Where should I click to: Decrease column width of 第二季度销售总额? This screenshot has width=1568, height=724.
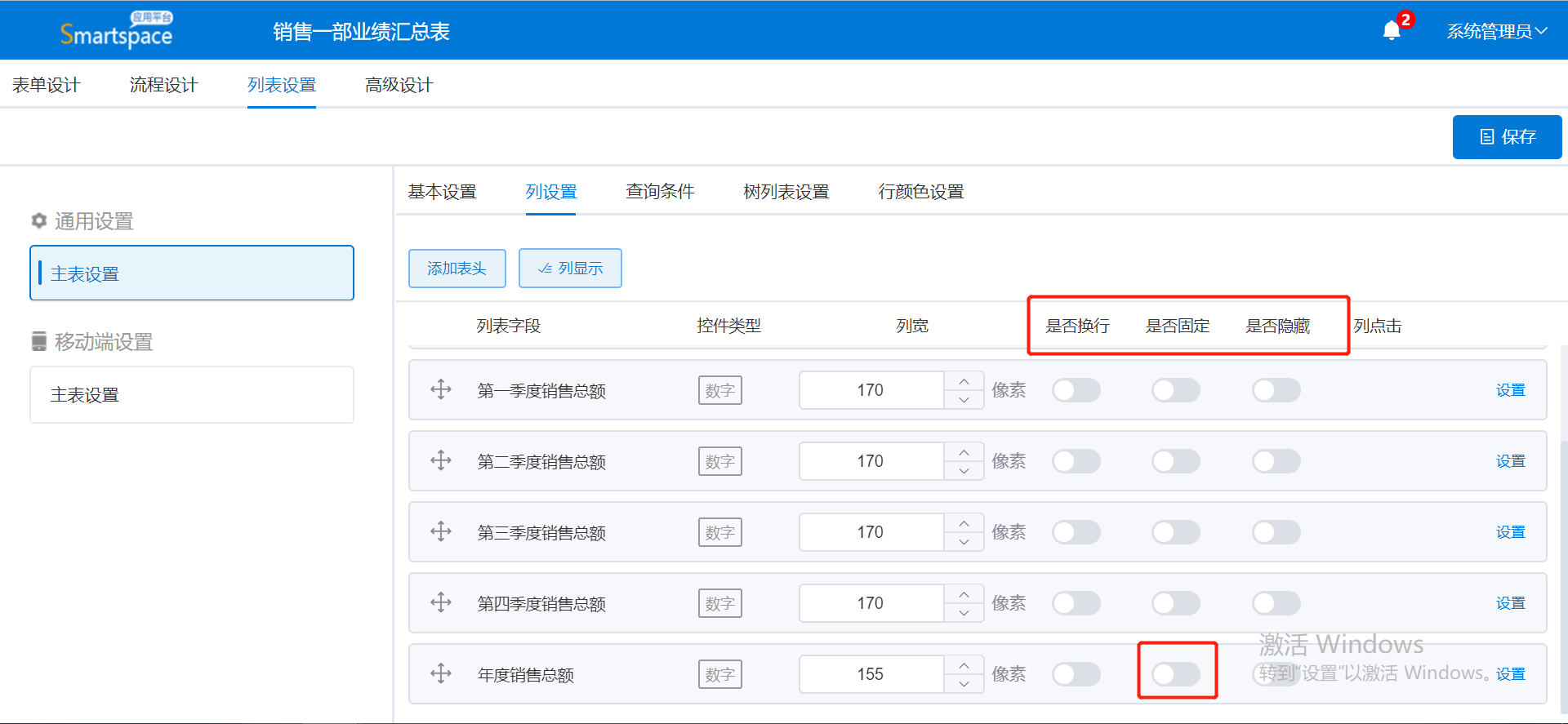tap(964, 471)
